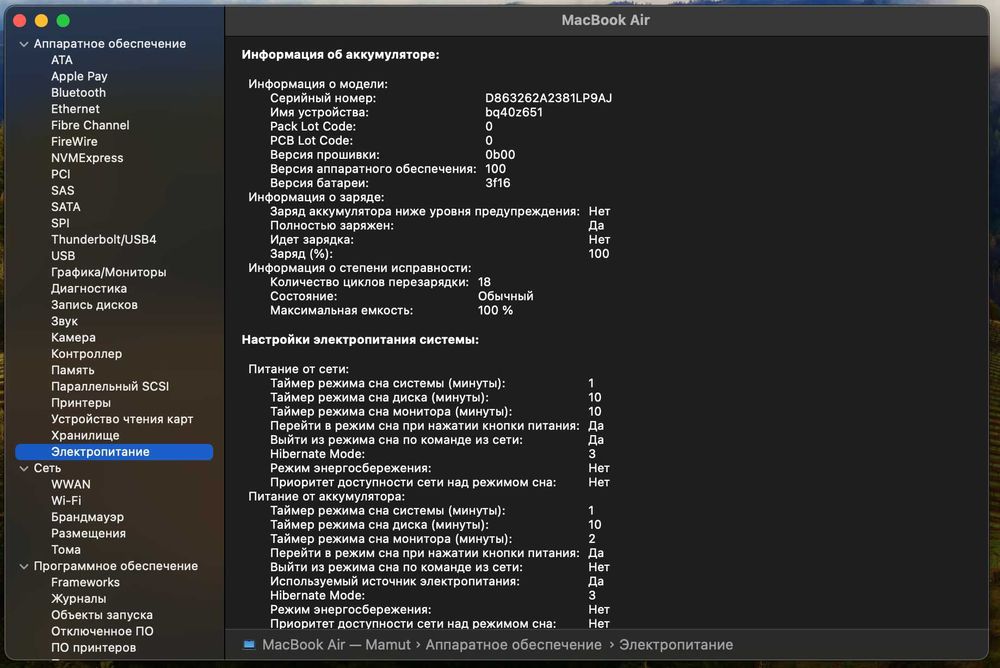
Task: Select USB in the sidebar
Action: coord(63,256)
